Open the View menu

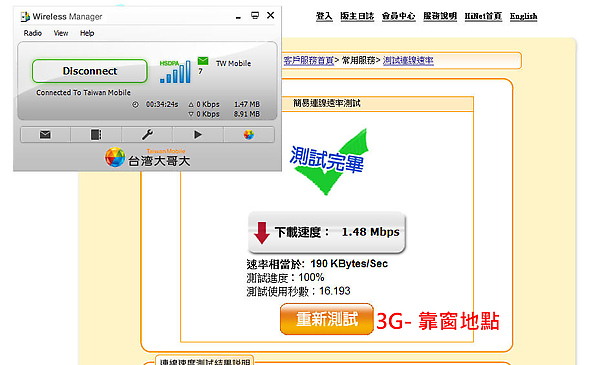click(61, 33)
